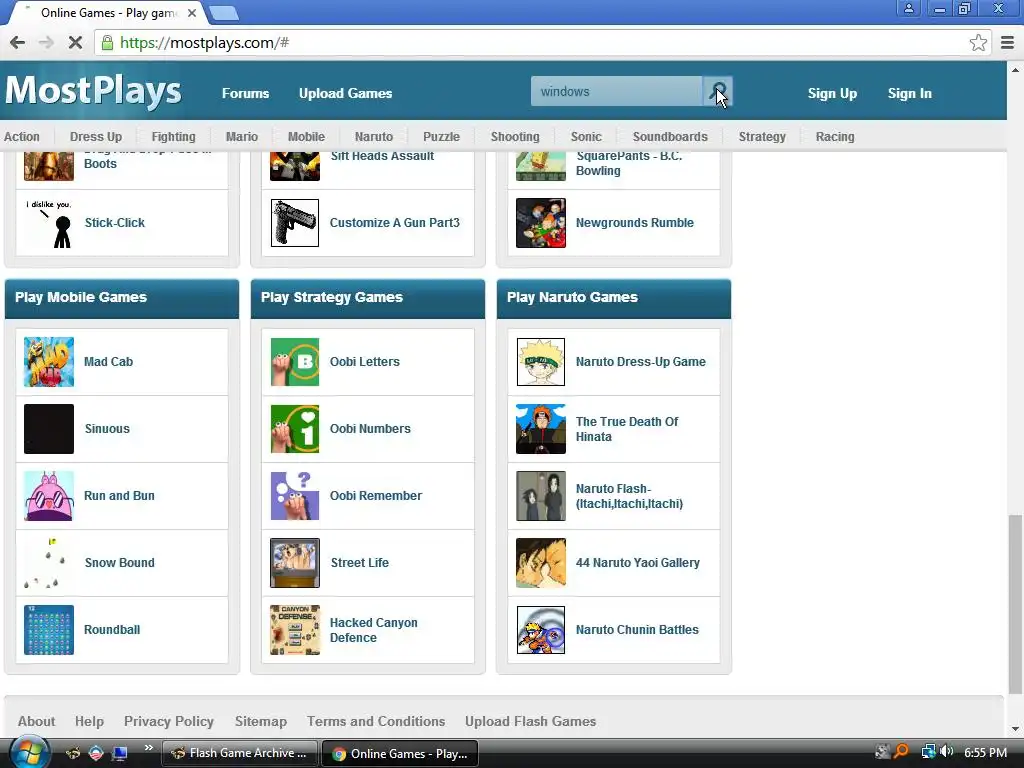Open Naruto Flash- (Itachi,Itachi,Itachi) title link
This screenshot has height=768, width=1024.
(x=629, y=496)
